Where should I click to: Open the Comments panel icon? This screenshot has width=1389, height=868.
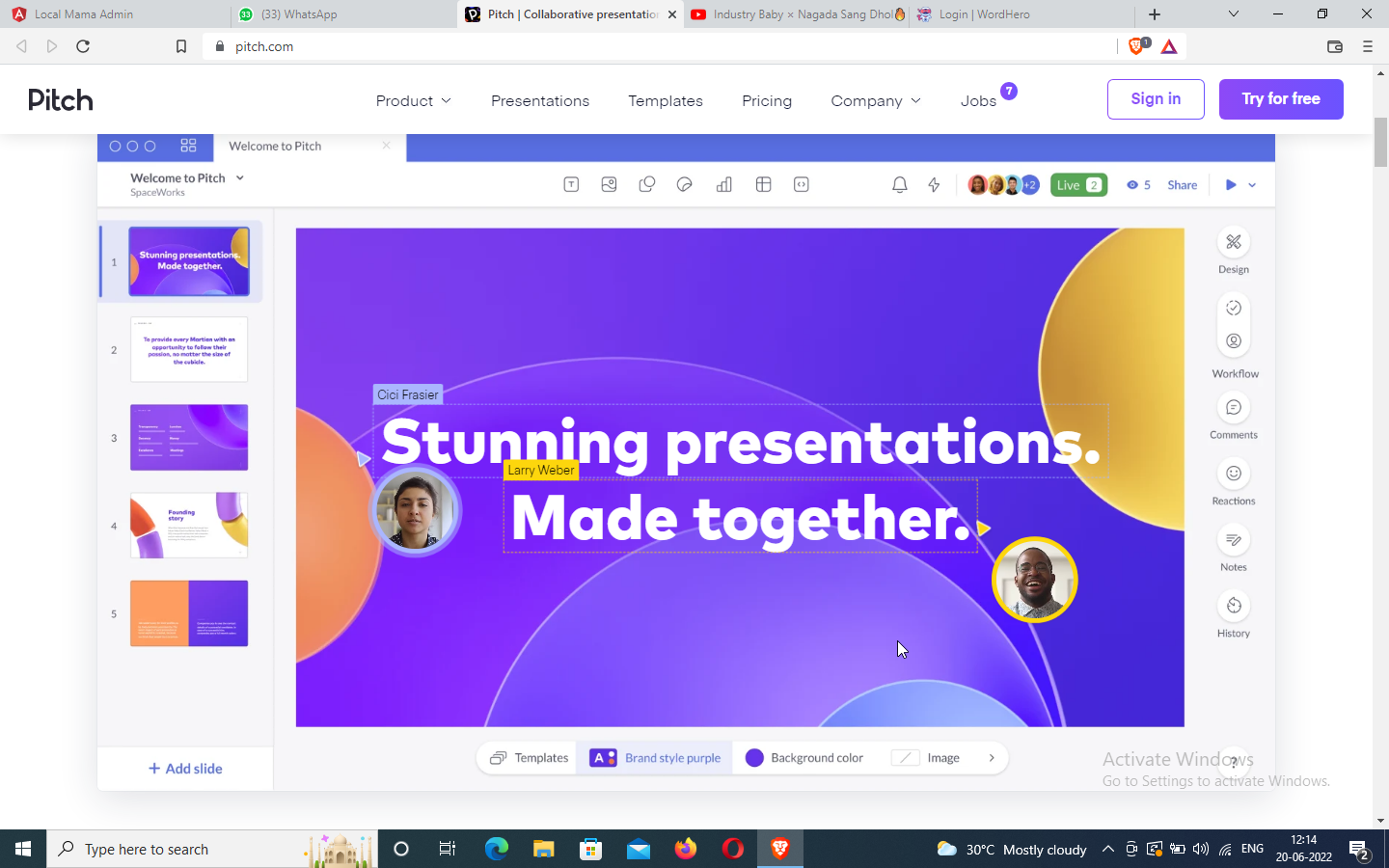point(1233,408)
